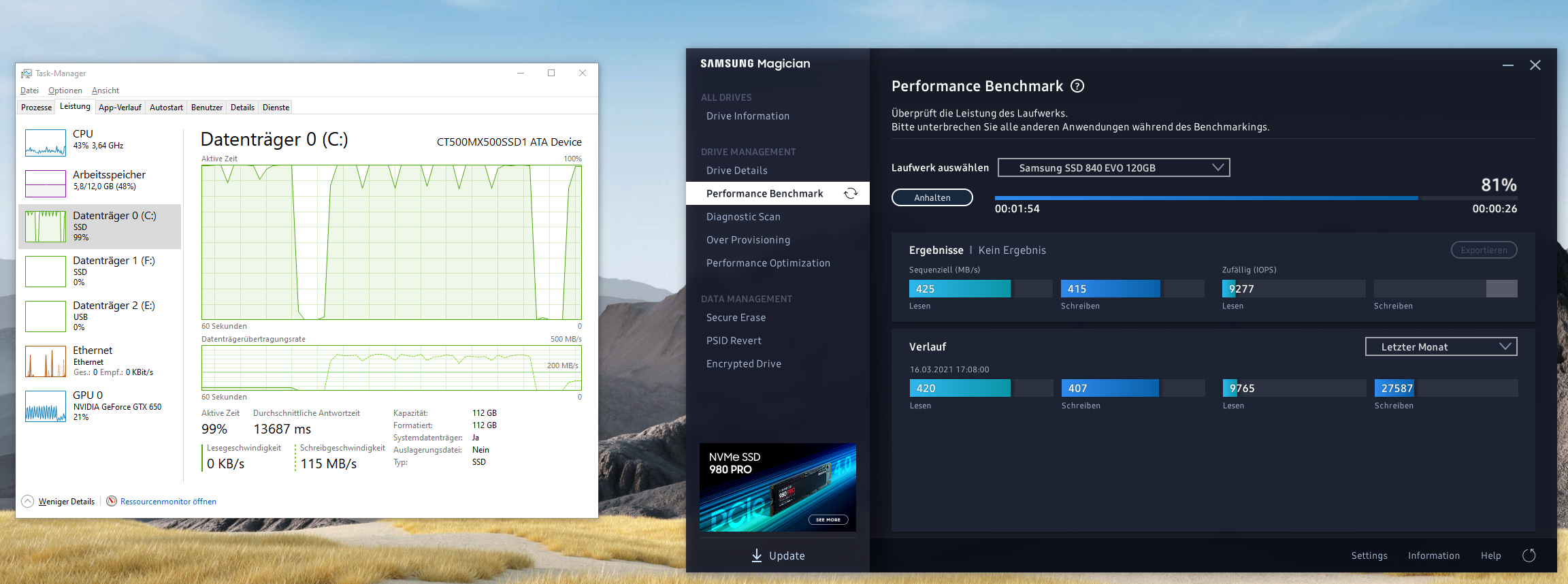Select Datenträger 0 (C:) in Task-Manager list
Image resolution: width=1568 pixels, height=584 pixels.
(100, 226)
